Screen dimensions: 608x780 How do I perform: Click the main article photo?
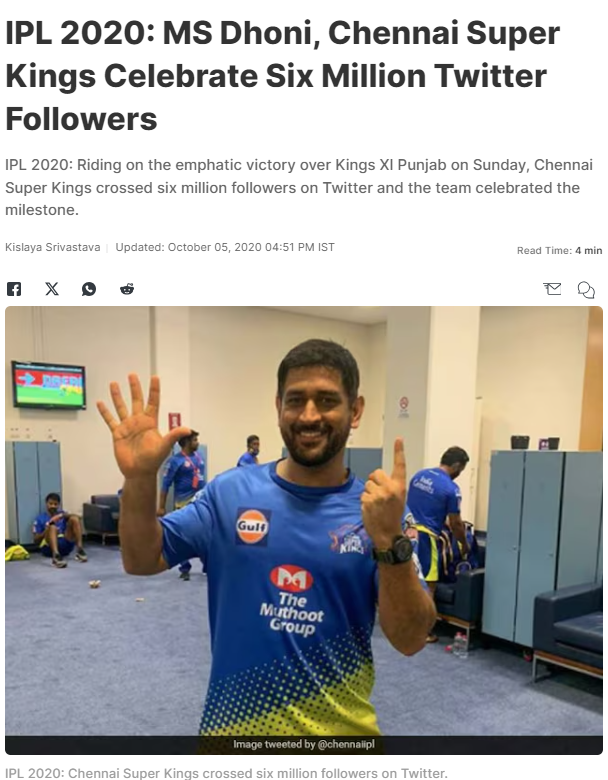pos(304,530)
